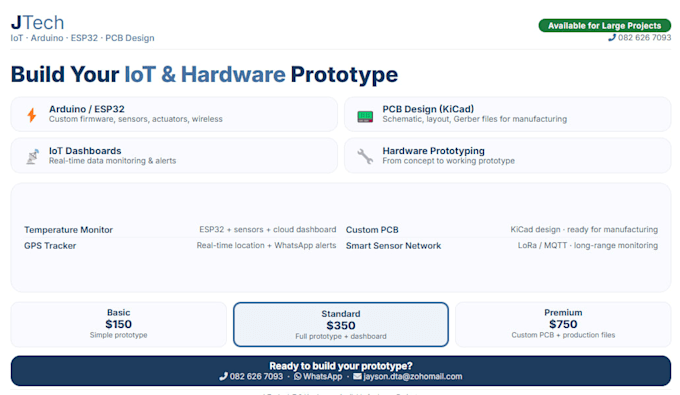This screenshot has height=395, width=680.
Task: Open the Temperature Monitor project row
Action: [180, 229]
